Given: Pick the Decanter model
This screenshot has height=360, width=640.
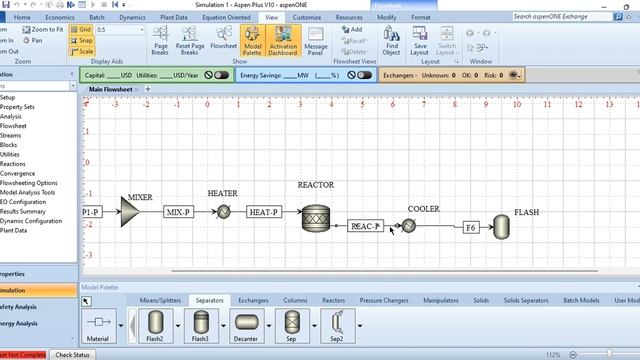Looking at the screenshot, I should pyautogui.click(x=246, y=325).
